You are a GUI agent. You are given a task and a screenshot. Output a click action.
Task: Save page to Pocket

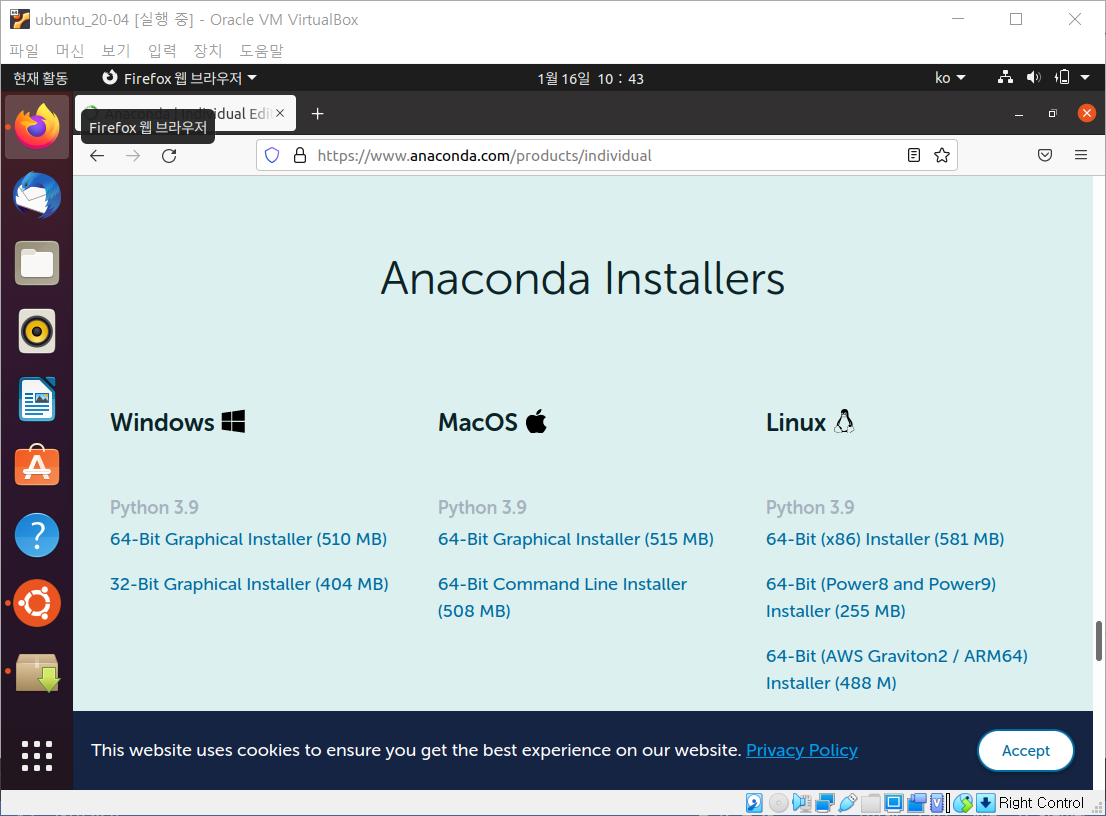(1045, 155)
